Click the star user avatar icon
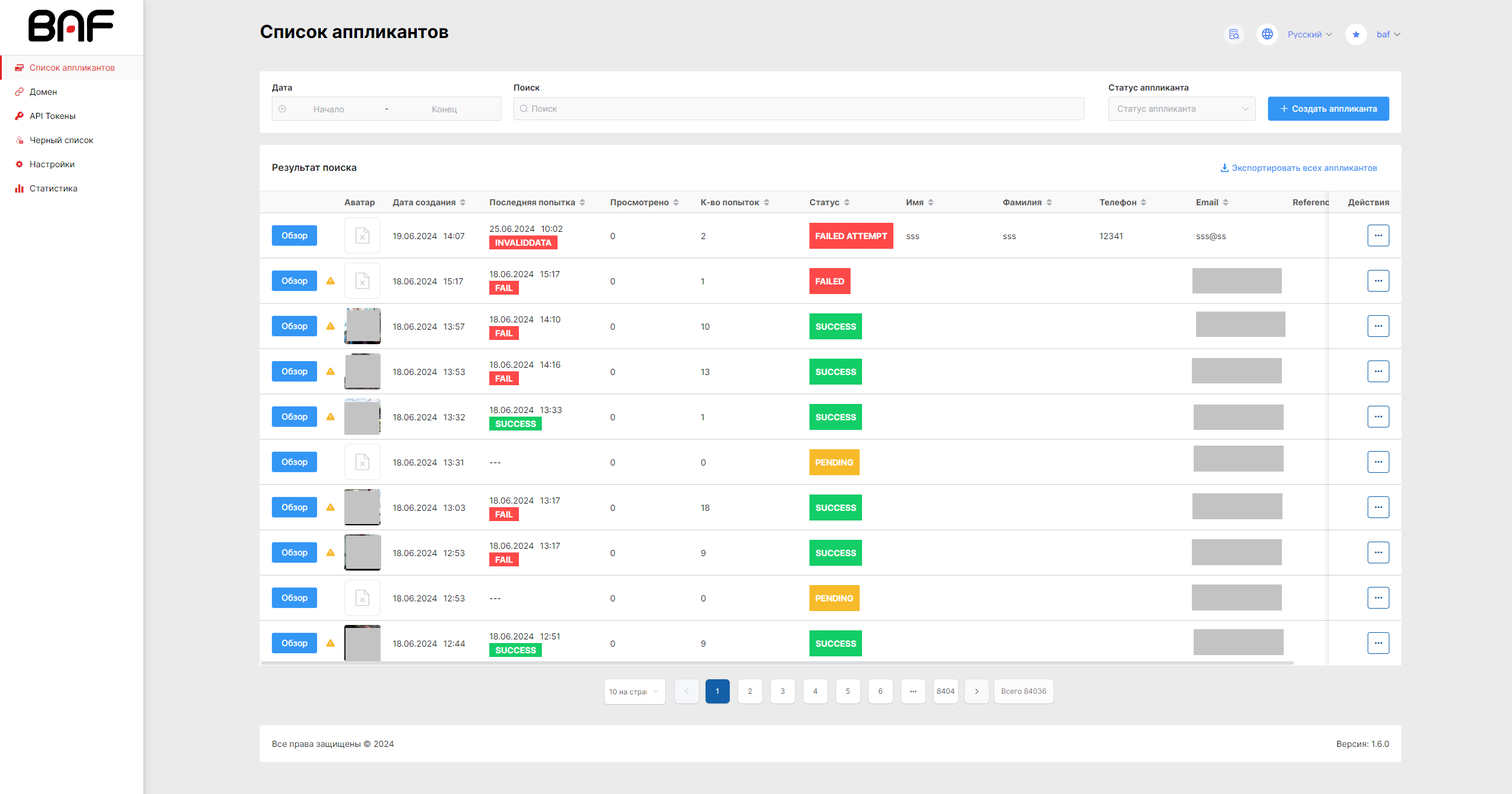The width and height of the screenshot is (1512, 794). click(x=1356, y=34)
